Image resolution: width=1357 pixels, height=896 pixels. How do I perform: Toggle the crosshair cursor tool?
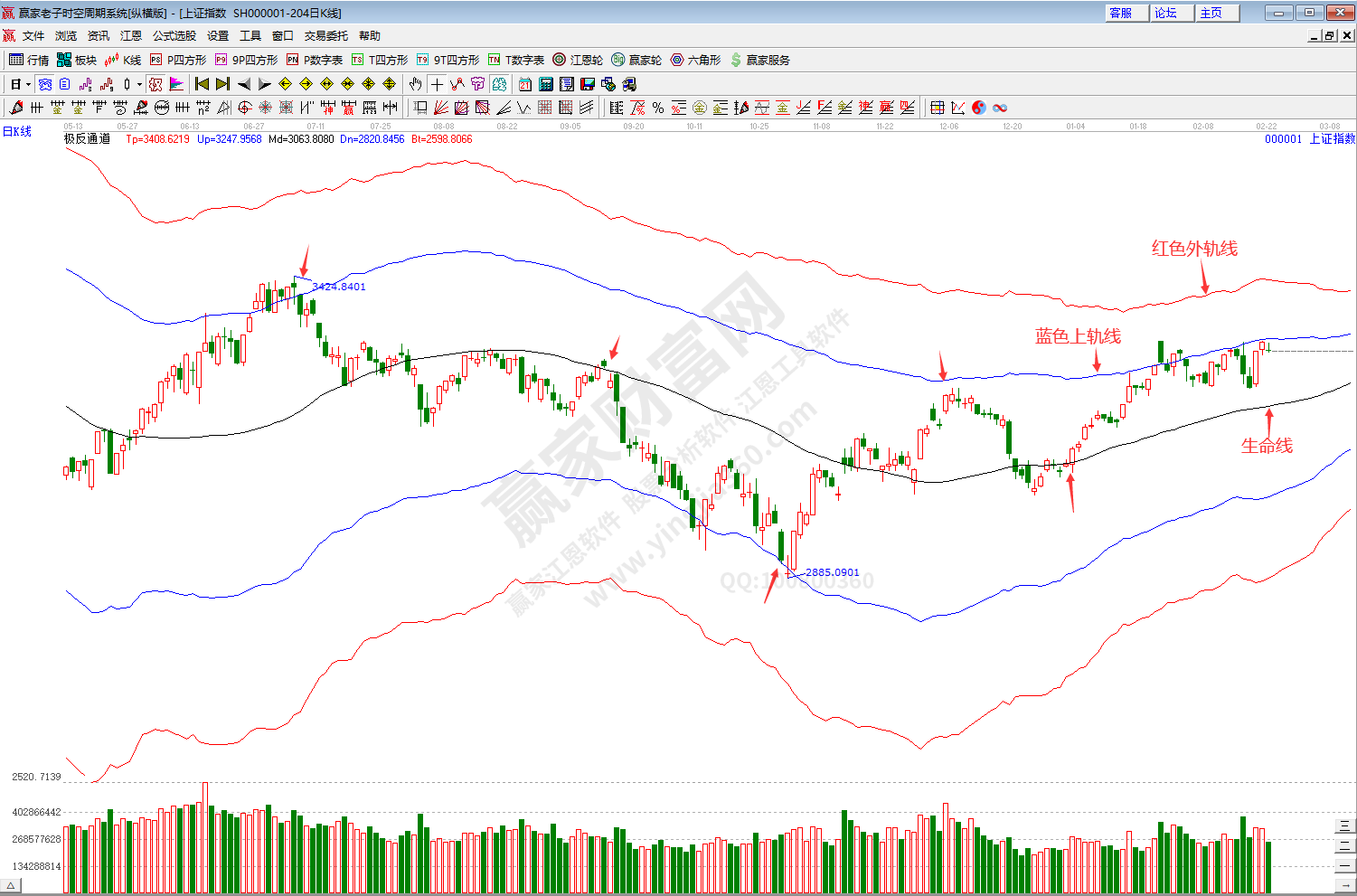[437, 84]
